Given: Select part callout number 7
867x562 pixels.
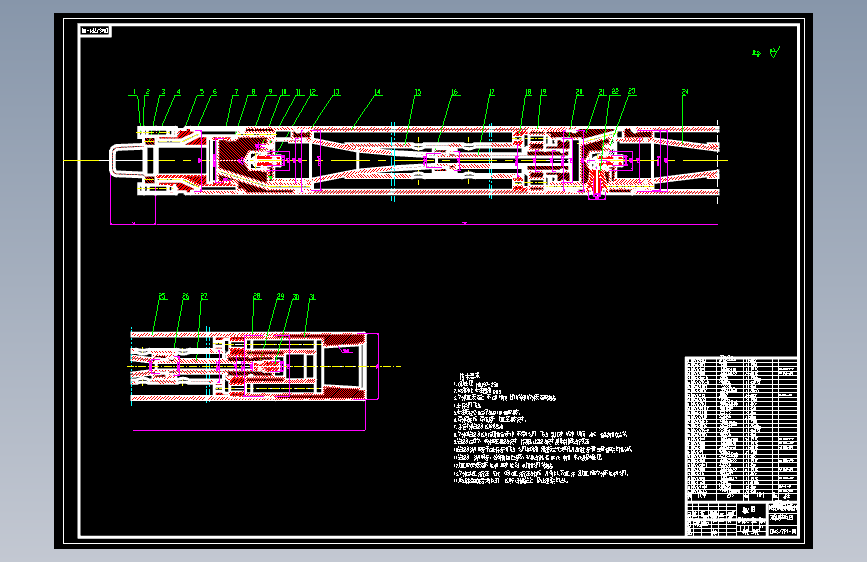Looking at the screenshot, I should (x=236, y=92).
